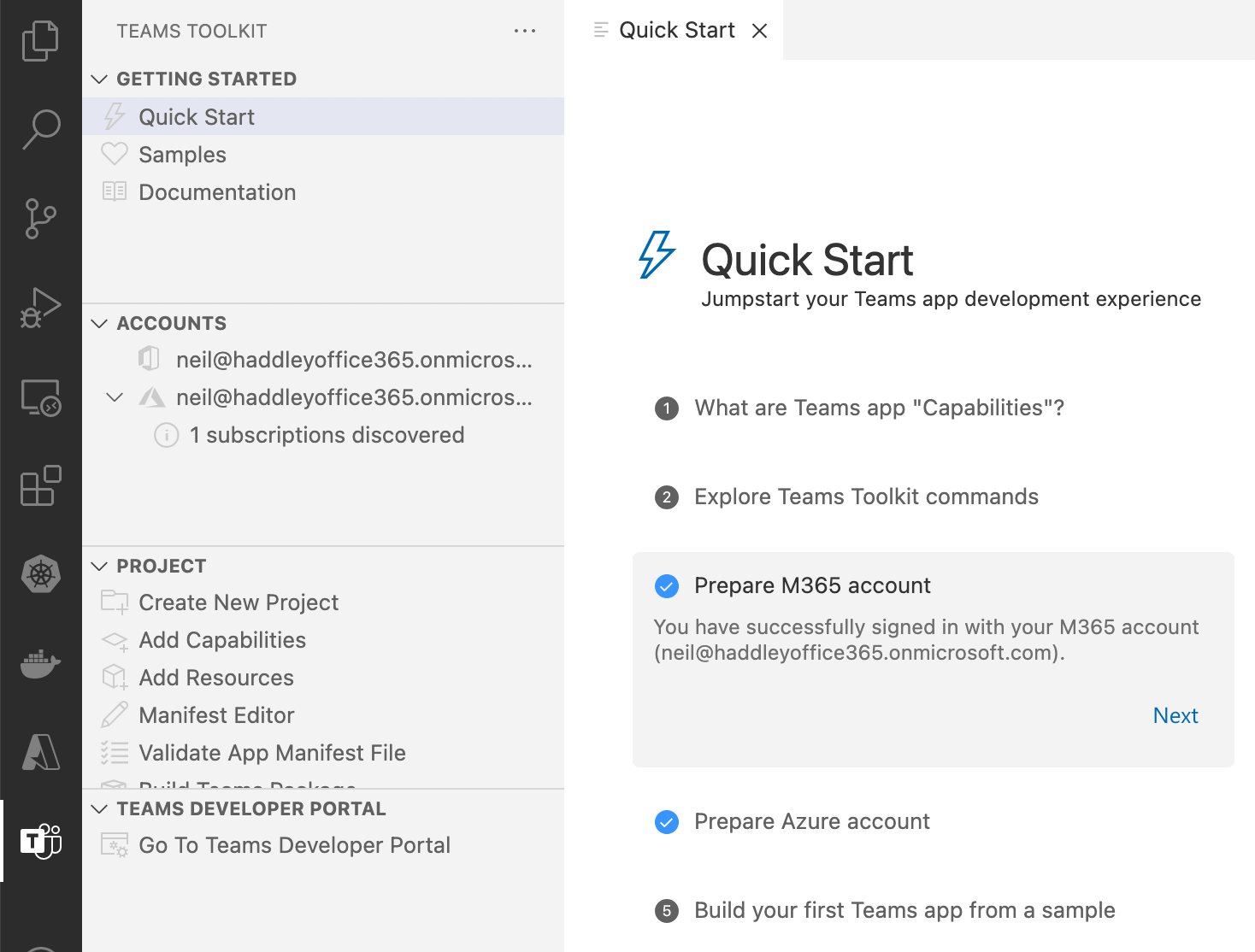1255x952 pixels.
Task: Open the Extensions view icon
Action: pyautogui.click(x=40, y=485)
